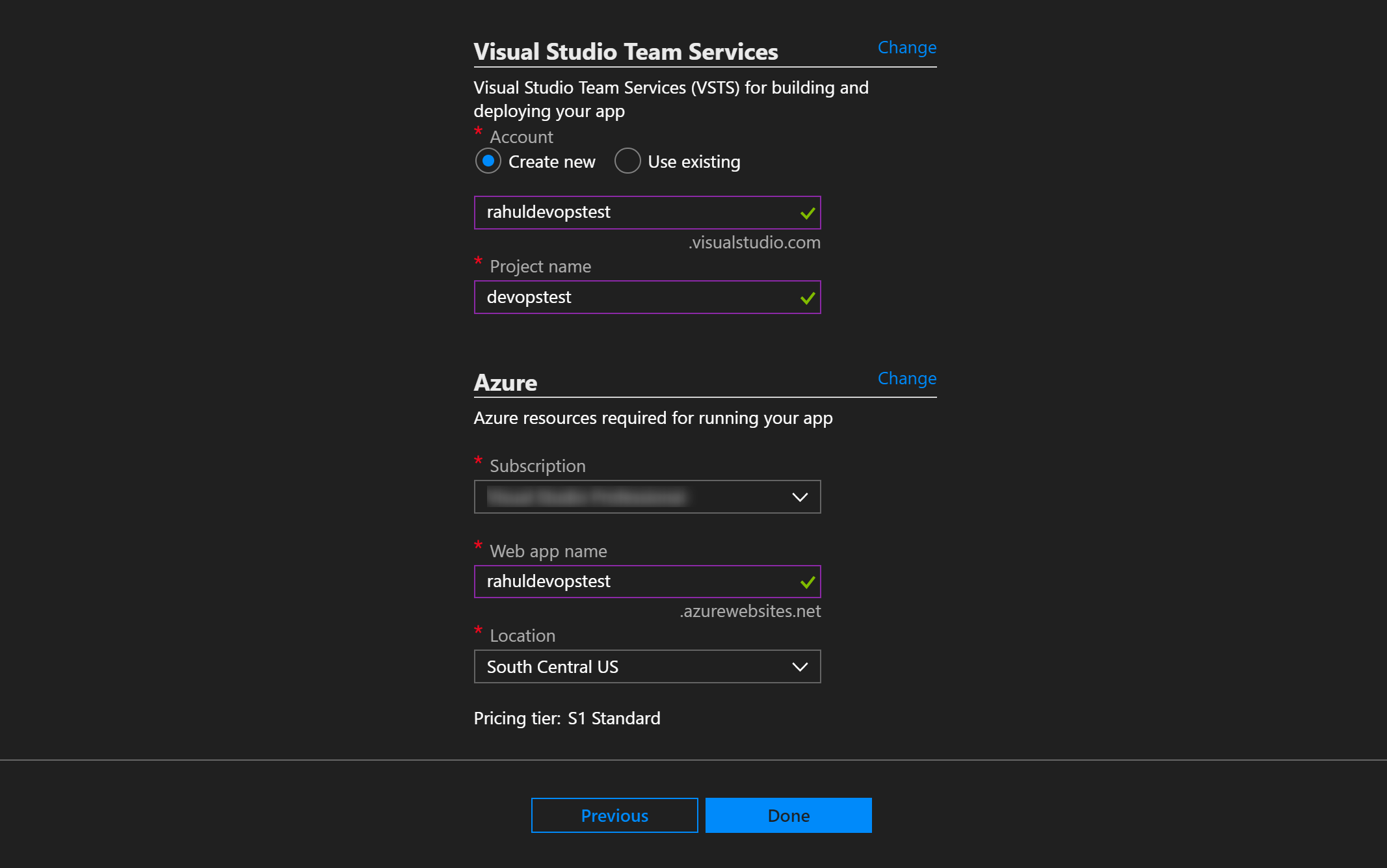Select the Use existing account radio button

pyautogui.click(x=627, y=161)
